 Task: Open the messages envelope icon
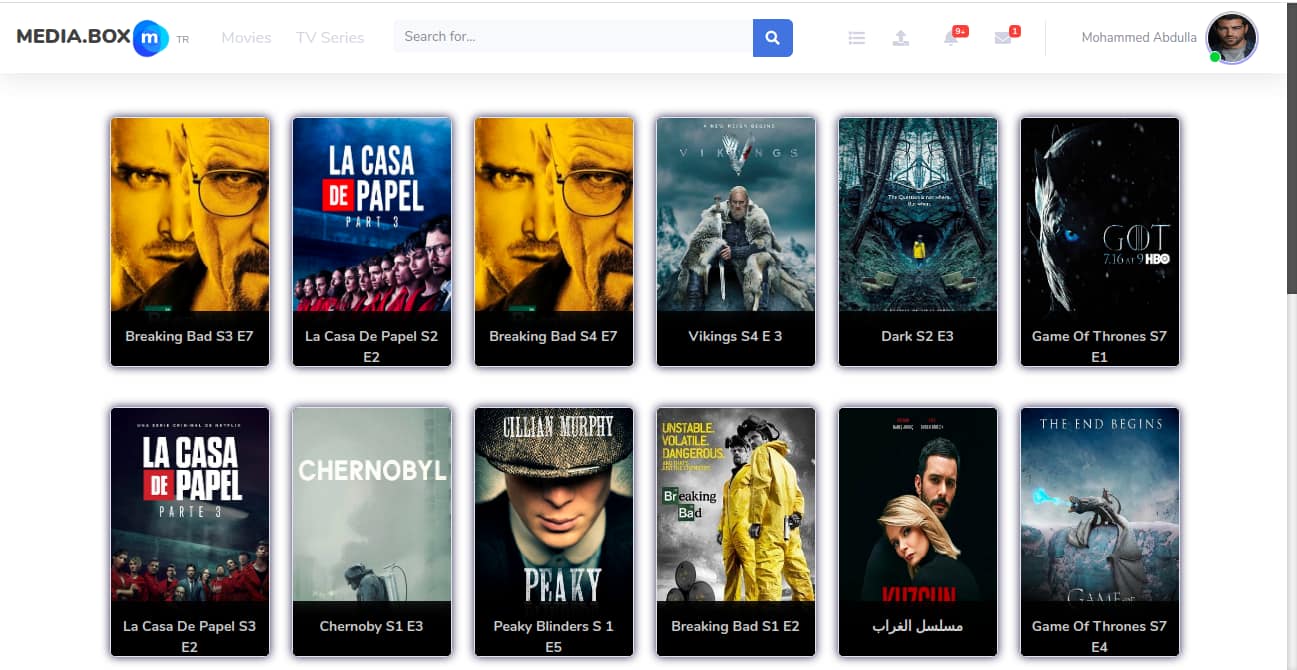tap(1002, 38)
